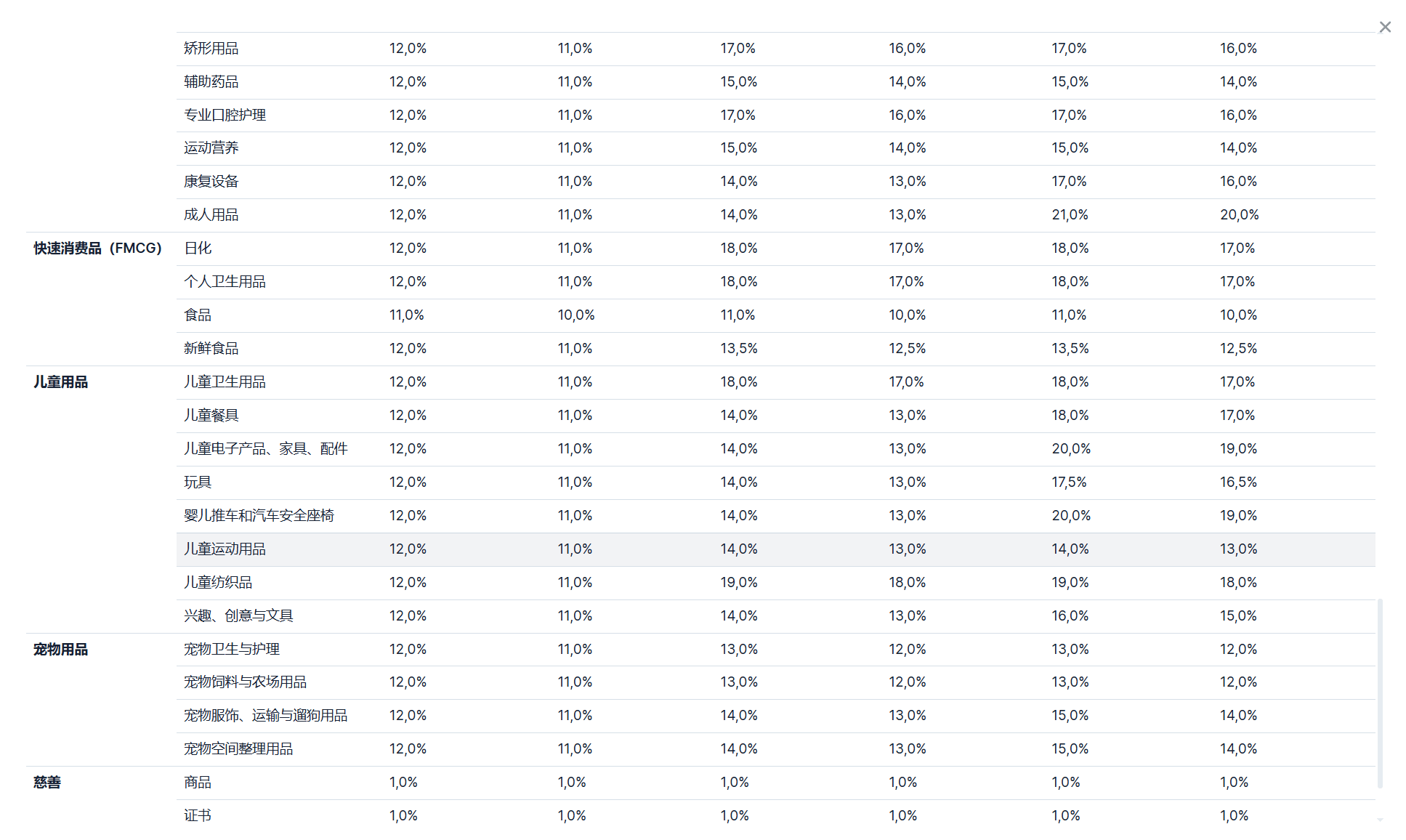Select the 专业口腔护理 row label
The height and width of the screenshot is (840, 1406).
pyautogui.click(x=225, y=116)
